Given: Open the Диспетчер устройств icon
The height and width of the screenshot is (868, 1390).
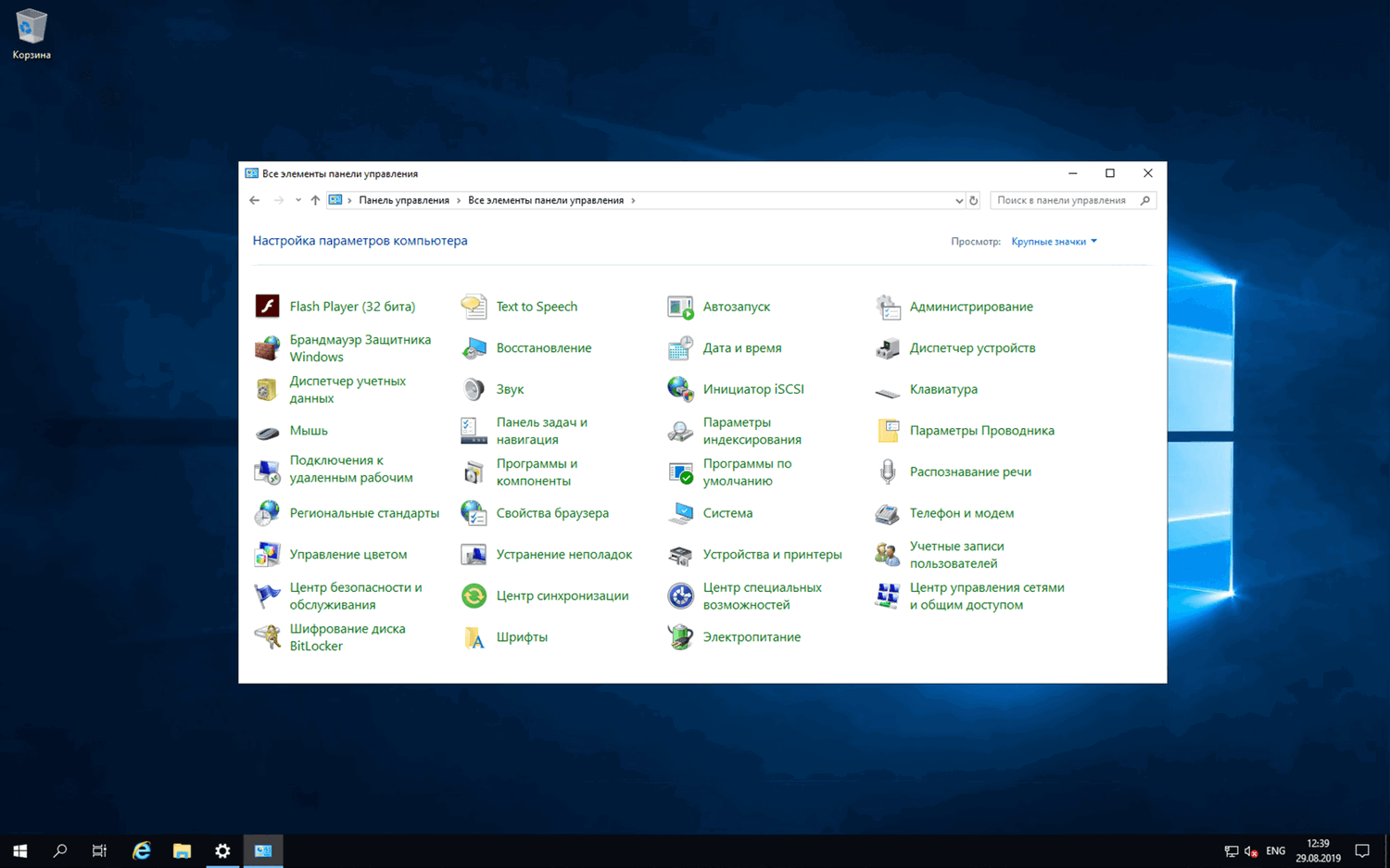Looking at the screenshot, I should pos(887,348).
